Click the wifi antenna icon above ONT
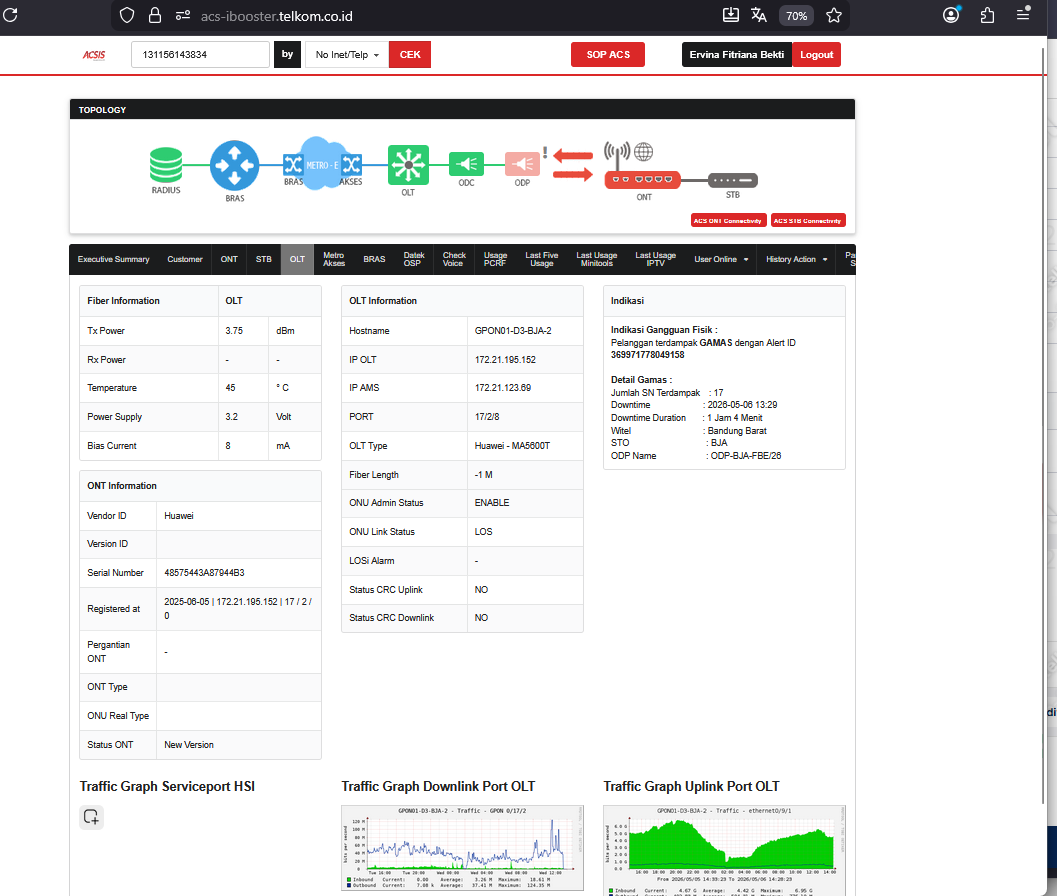1057x896 pixels. pyautogui.click(x=617, y=155)
